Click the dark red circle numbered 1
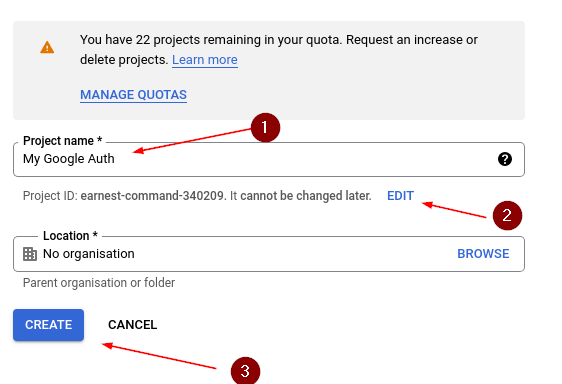 [x=265, y=127]
